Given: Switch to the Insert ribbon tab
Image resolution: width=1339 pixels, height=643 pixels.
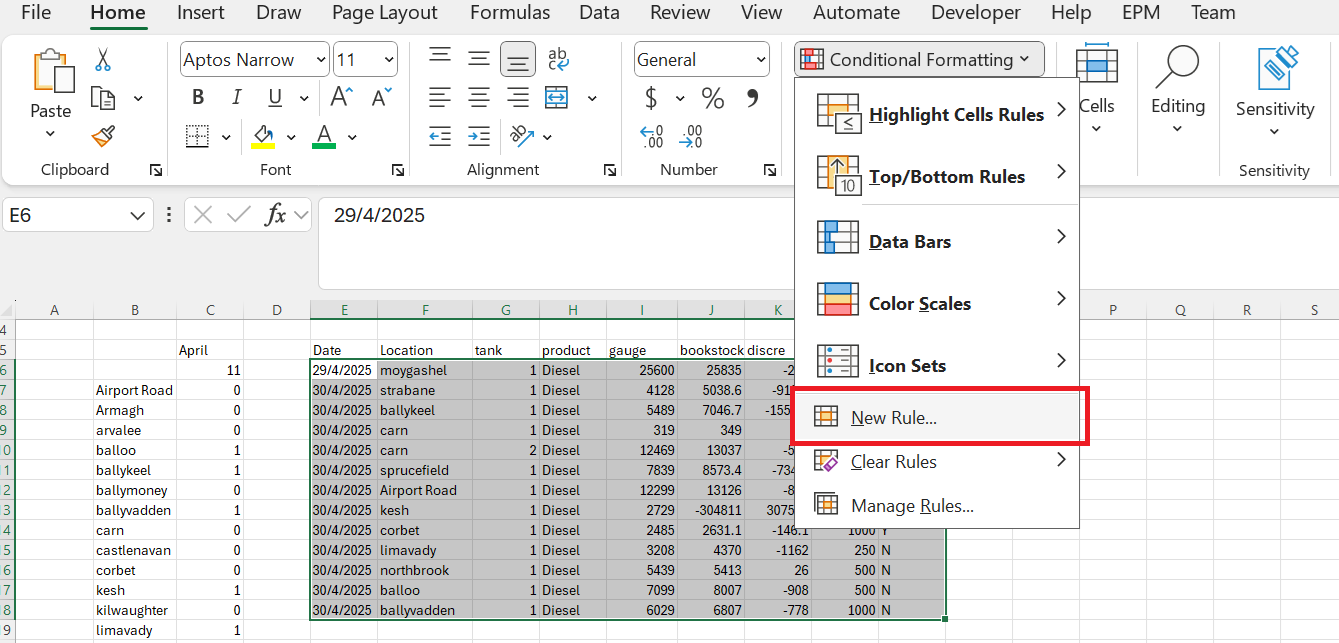Looking at the screenshot, I should (200, 13).
